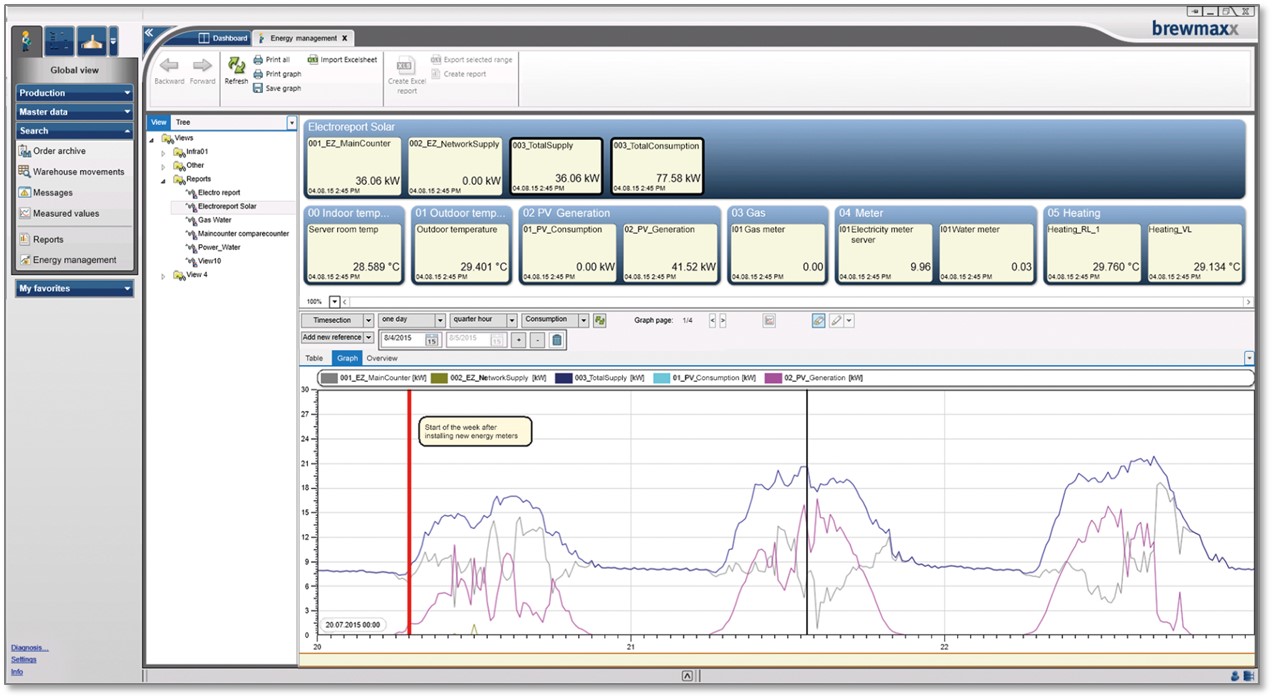
Task: Collapse the sidebar with the double-chevron icon
Action: [149, 33]
